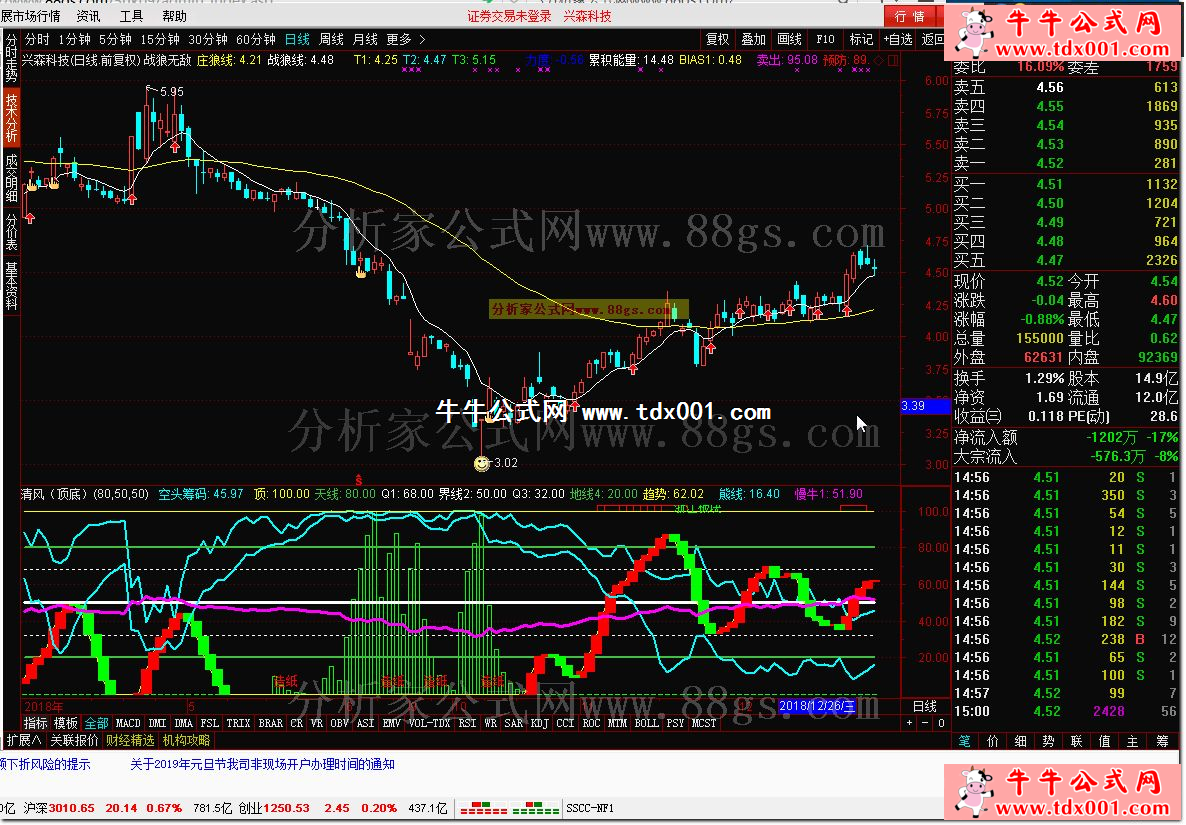Select the BOLL indicator
This screenshot has height=825, width=1186.
646,723
